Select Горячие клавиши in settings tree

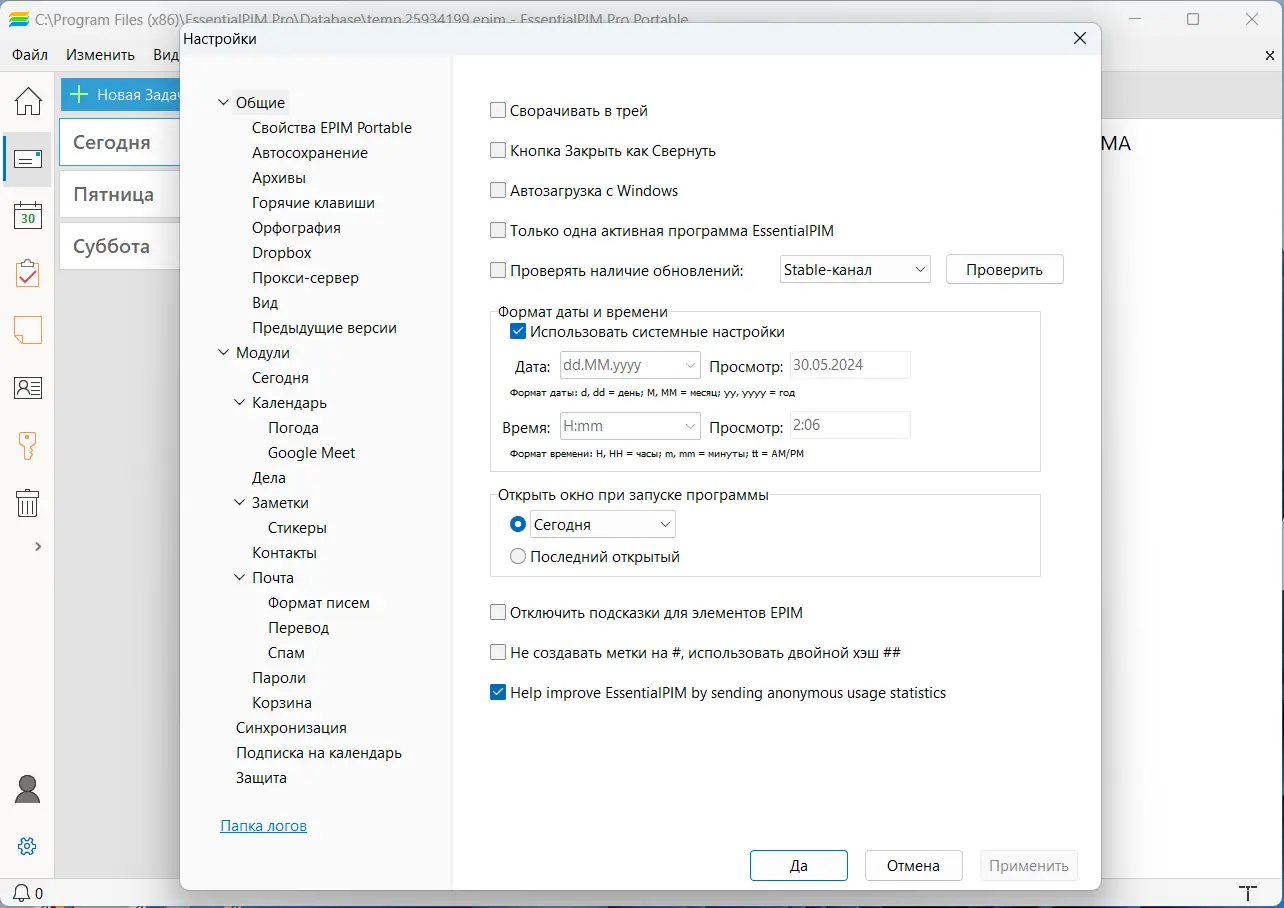(x=313, y=202)
